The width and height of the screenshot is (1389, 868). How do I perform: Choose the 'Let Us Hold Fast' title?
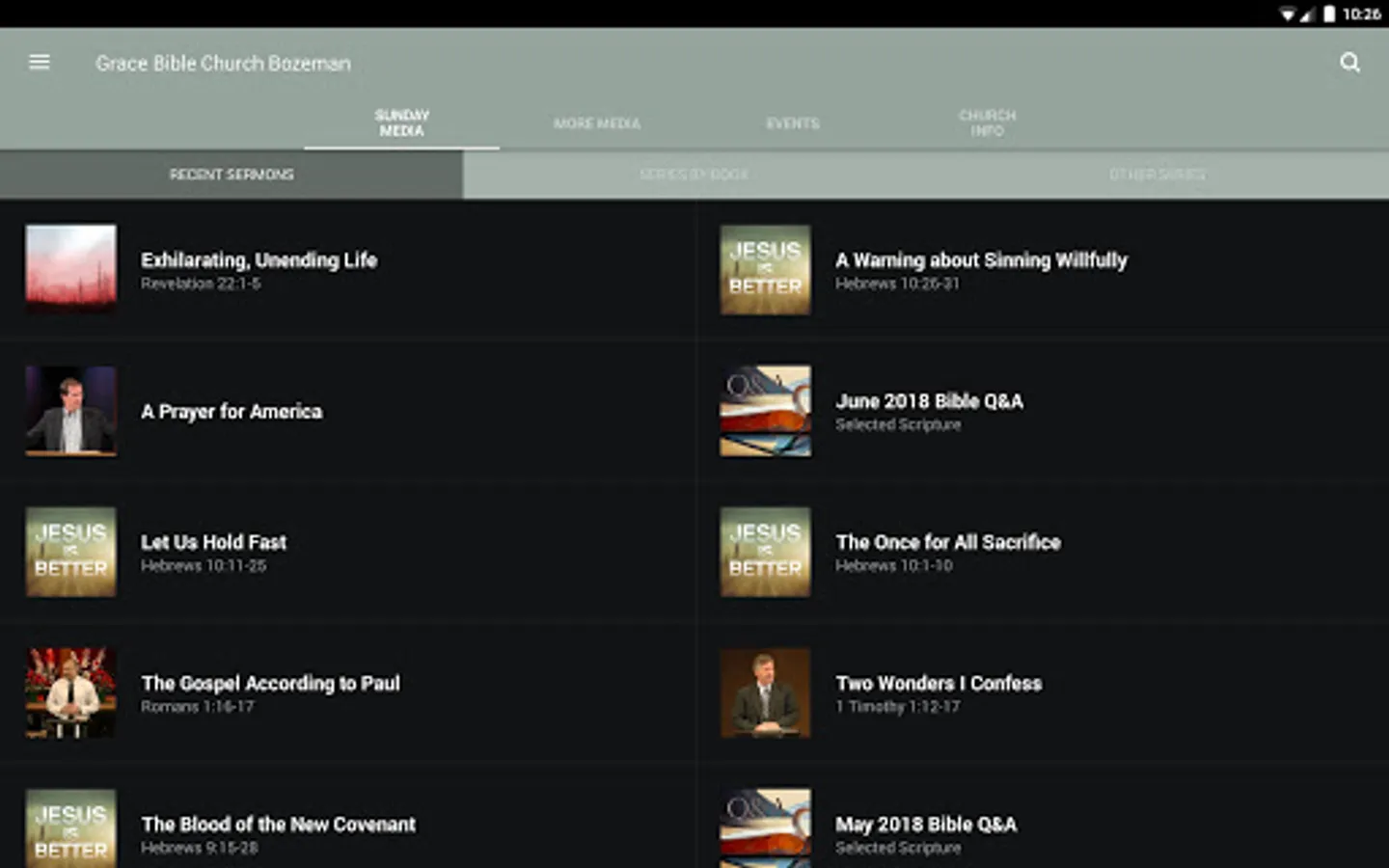coord(214,542)
